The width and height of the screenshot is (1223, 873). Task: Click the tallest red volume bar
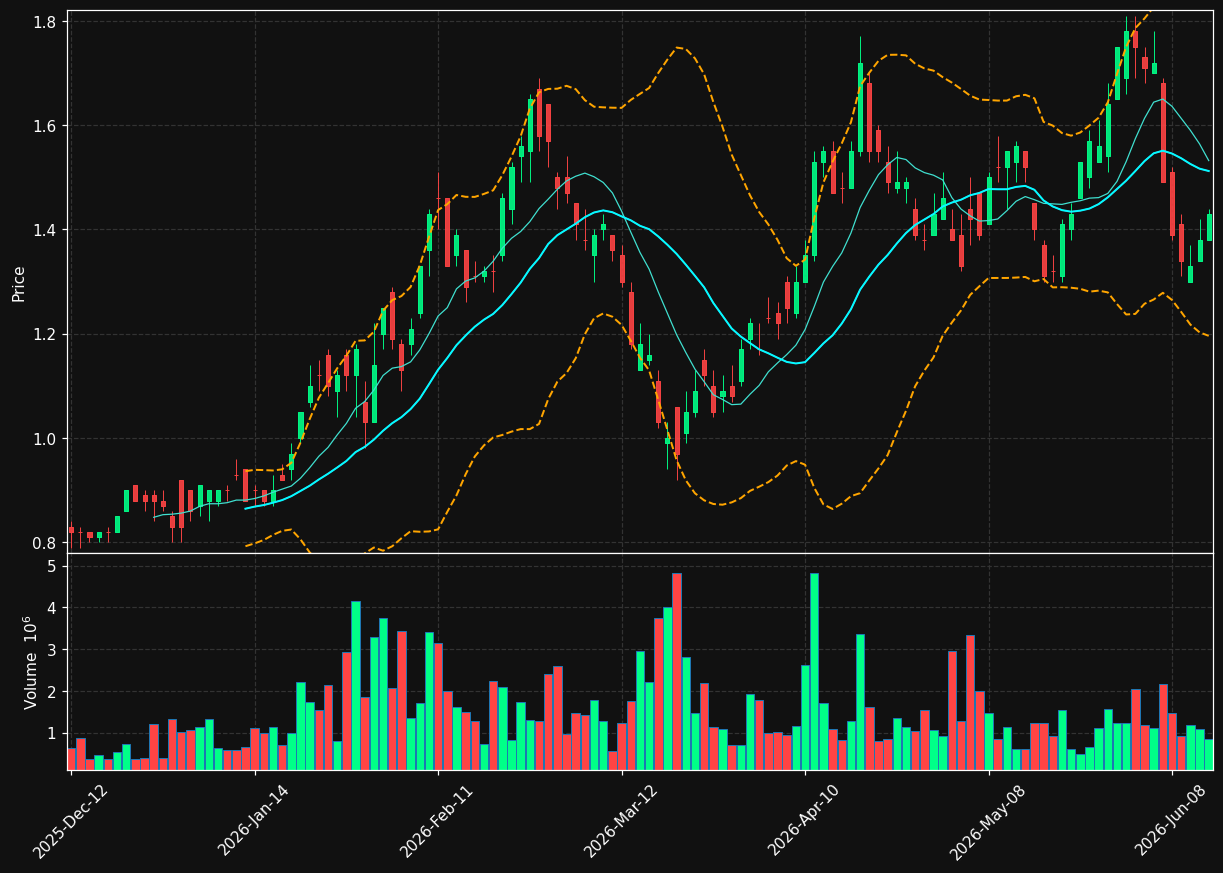[x=677, y=671]
